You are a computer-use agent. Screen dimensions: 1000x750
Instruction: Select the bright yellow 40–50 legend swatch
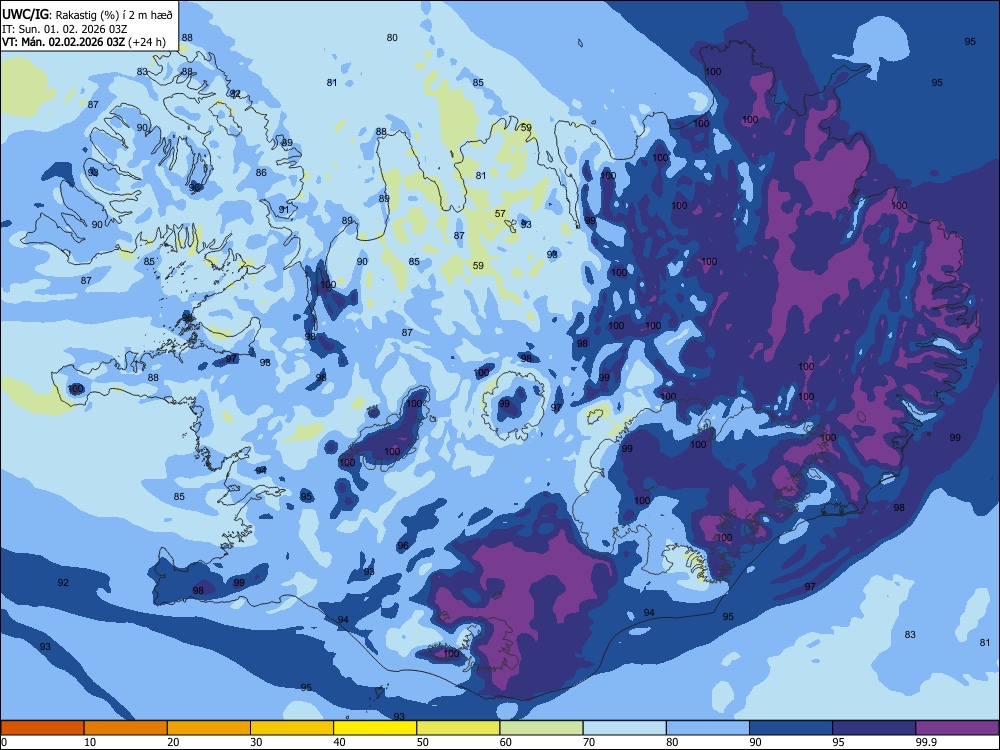[375, 728]
